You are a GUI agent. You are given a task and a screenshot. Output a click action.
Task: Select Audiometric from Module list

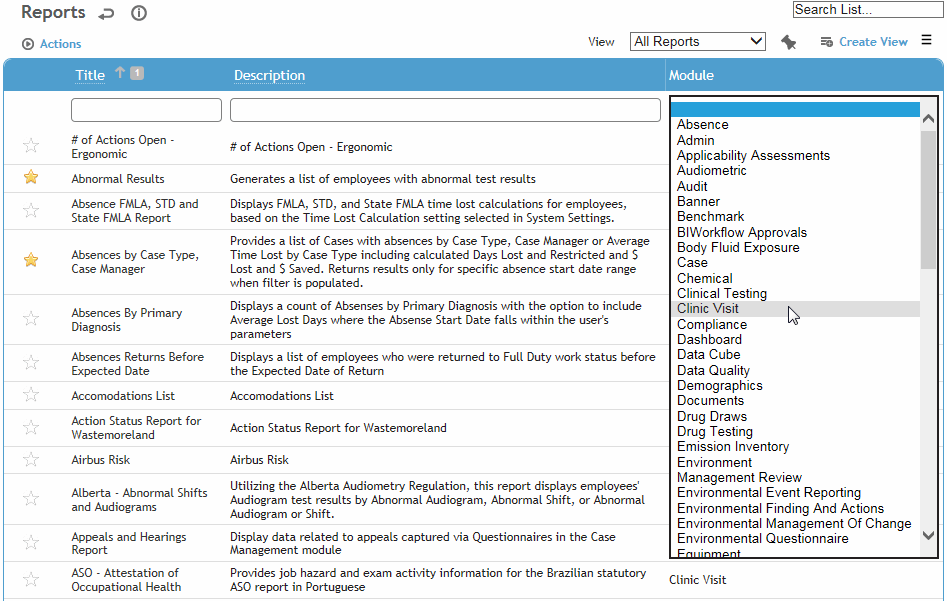tap(795, 170)
